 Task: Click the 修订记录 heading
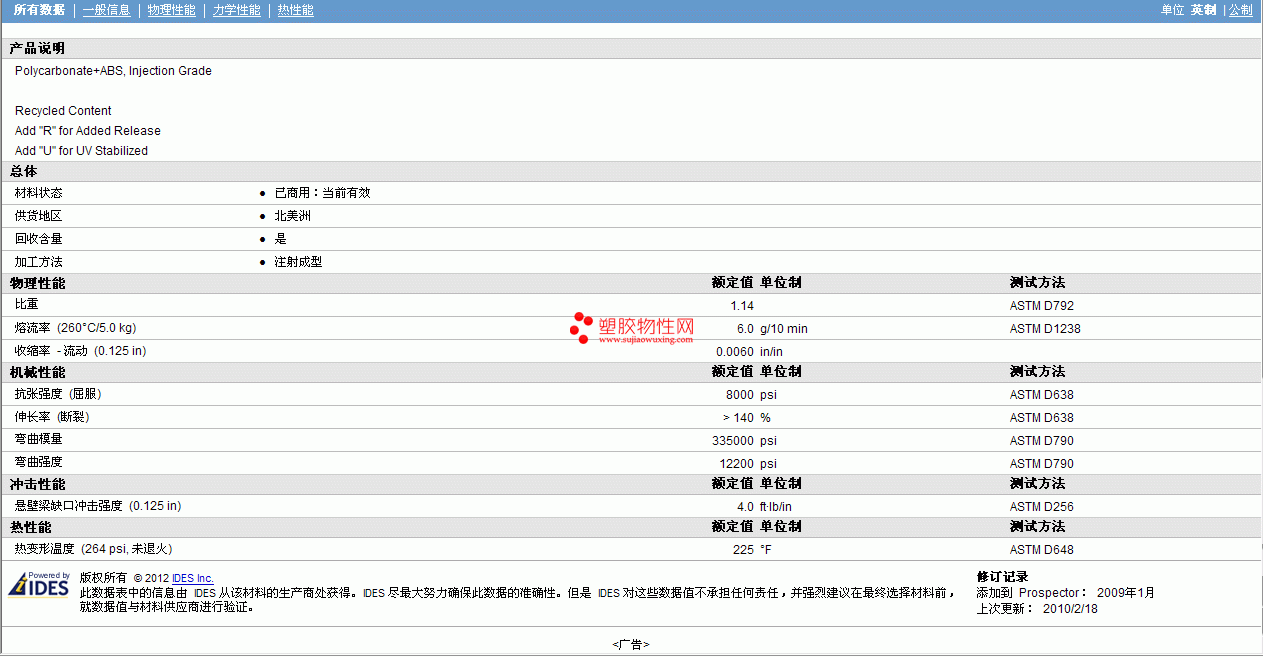coord(1002,577)
